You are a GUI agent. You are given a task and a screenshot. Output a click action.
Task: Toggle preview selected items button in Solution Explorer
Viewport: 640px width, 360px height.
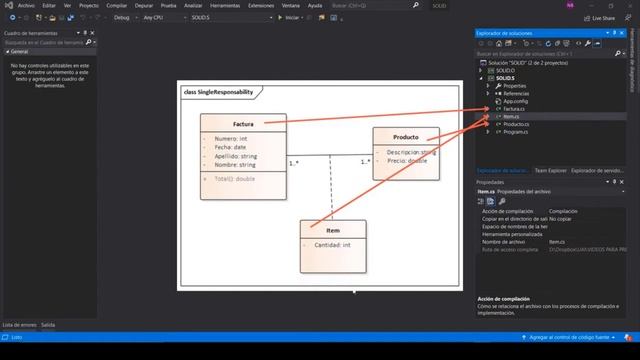point(598,43)
